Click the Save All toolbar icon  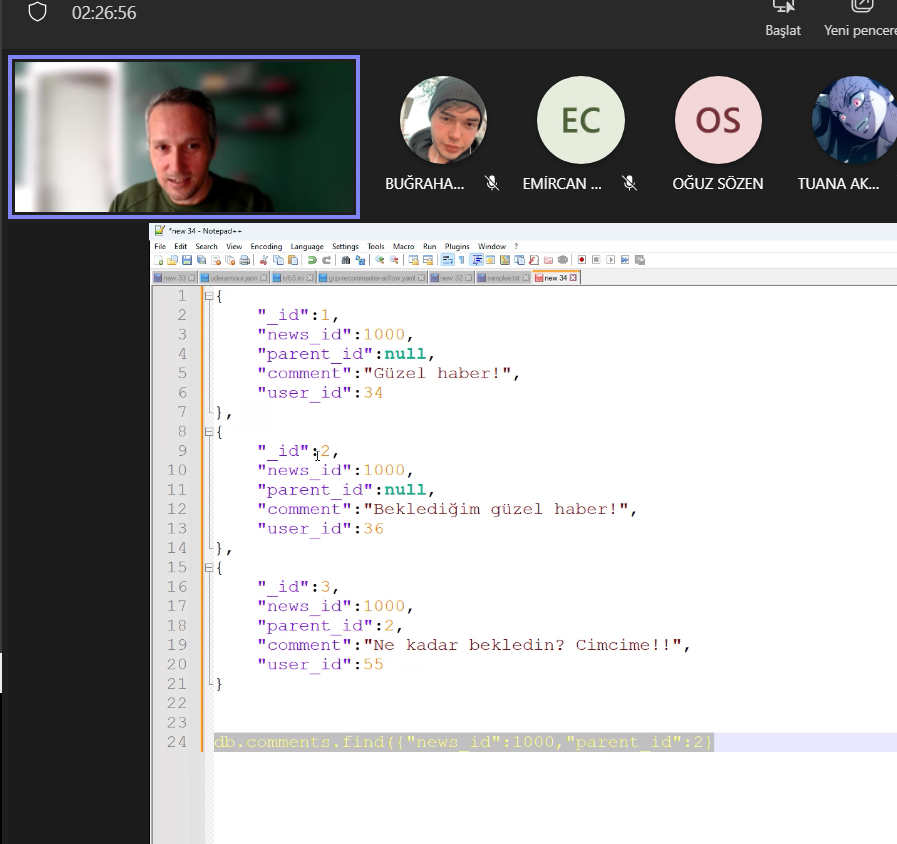201,260
